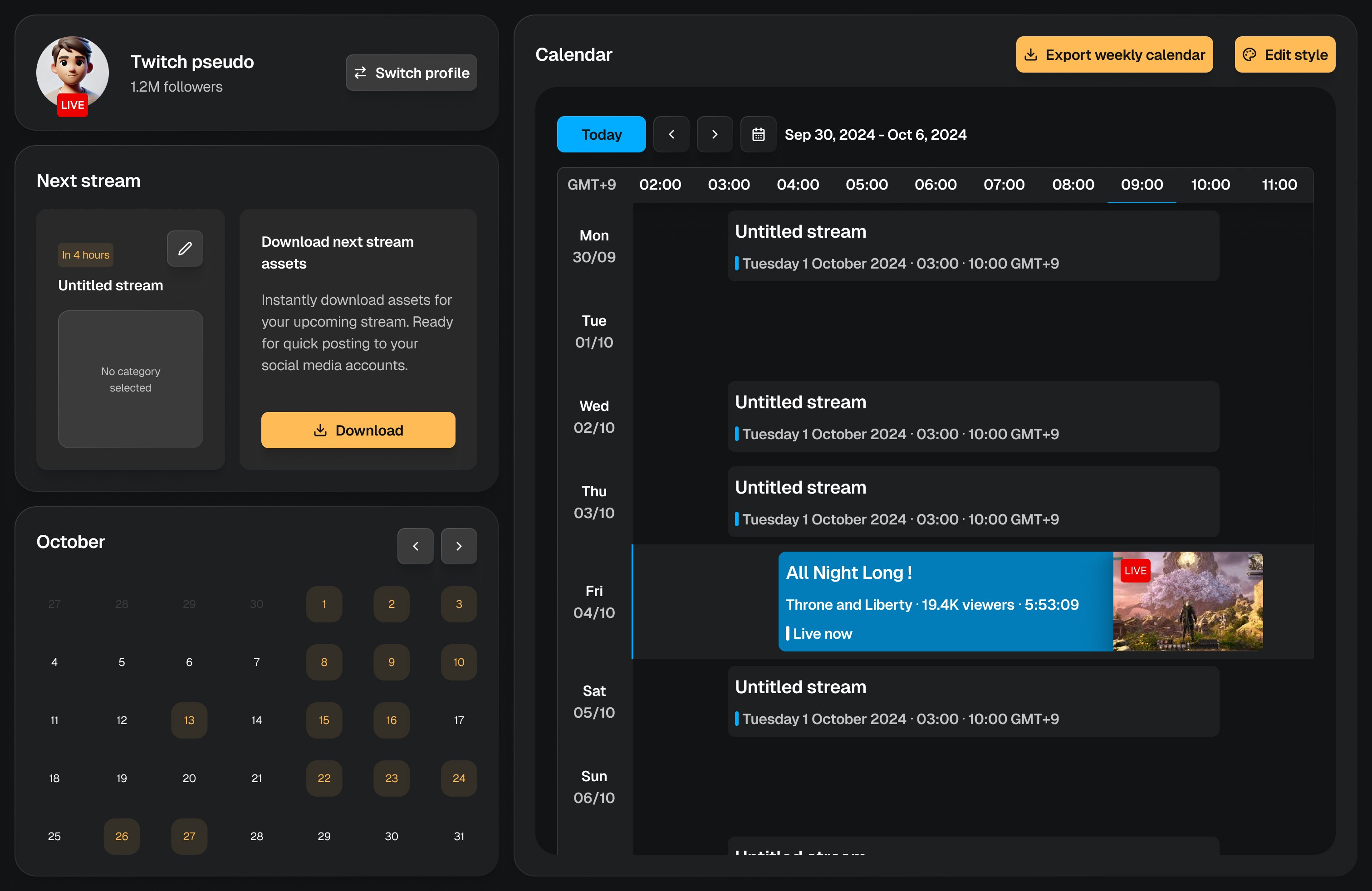Select the 05:00 time column header
The height and width of the screenshot is (891, 1372).
pos(867,185)
